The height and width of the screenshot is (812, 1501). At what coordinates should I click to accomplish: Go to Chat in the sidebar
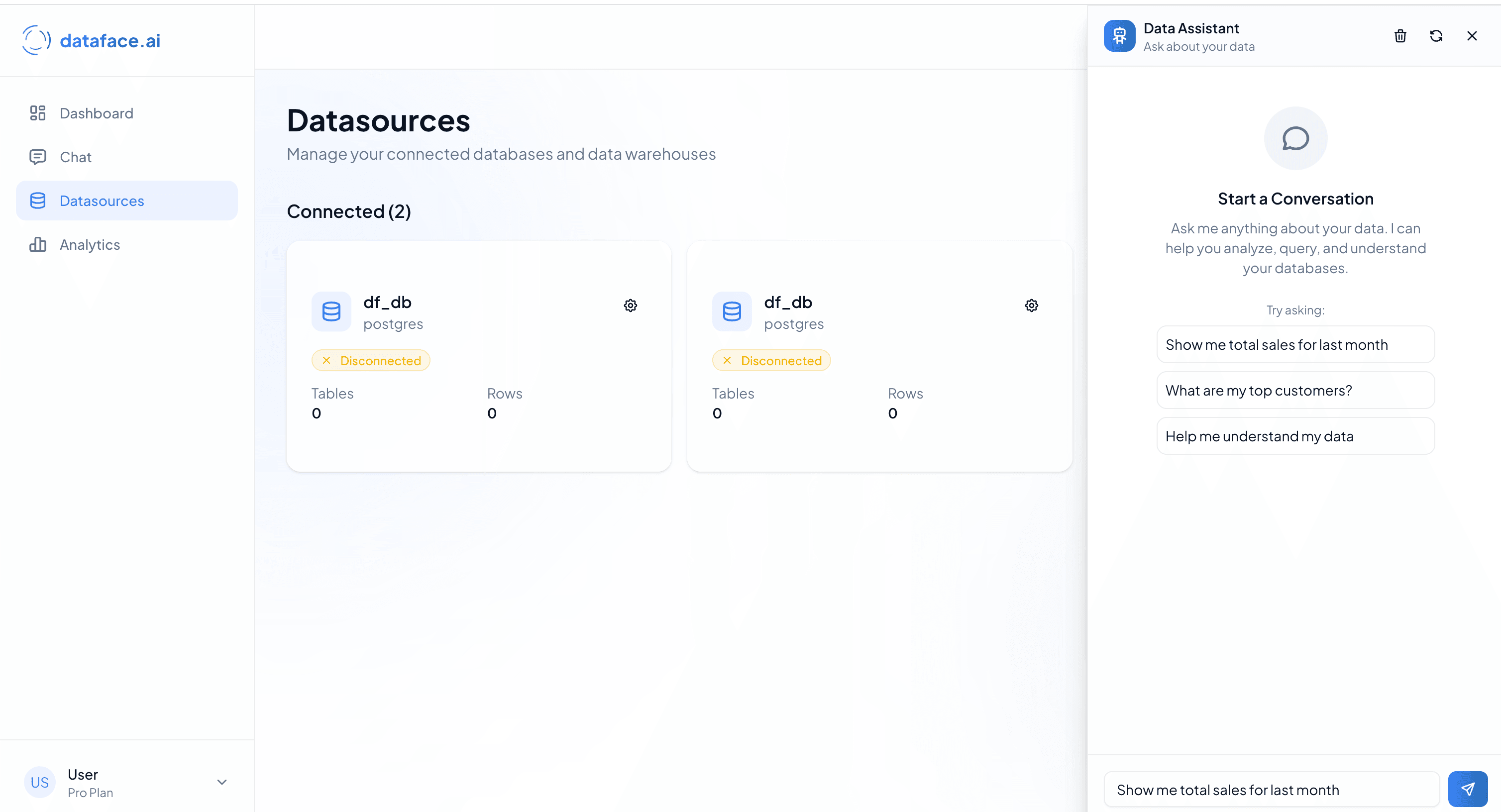click(x=75, y=157)
